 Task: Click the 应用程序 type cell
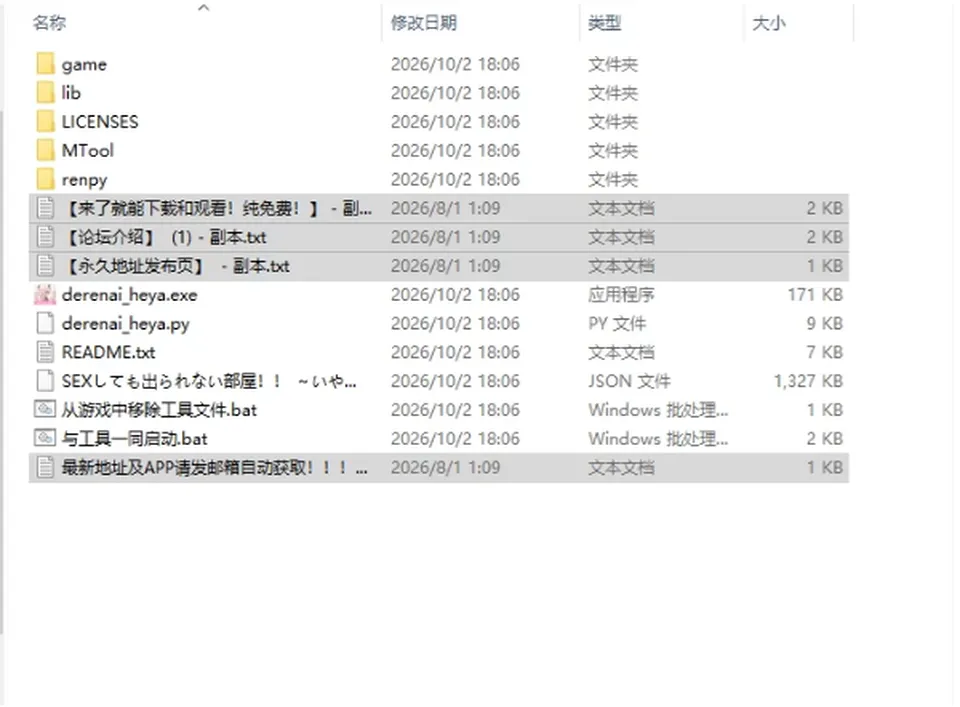(621, 294)
